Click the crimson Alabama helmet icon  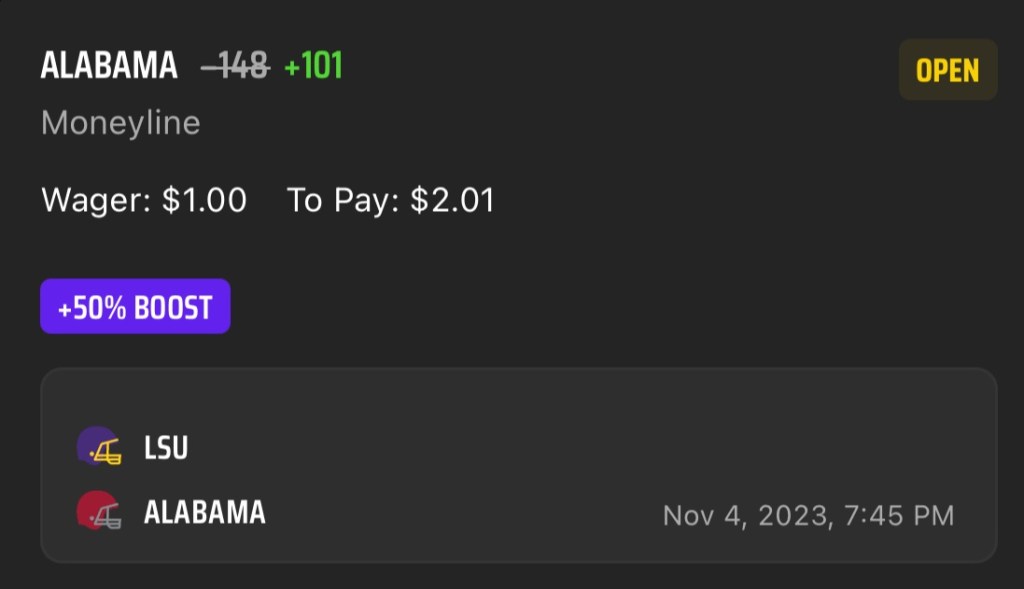tap(98, 512)
